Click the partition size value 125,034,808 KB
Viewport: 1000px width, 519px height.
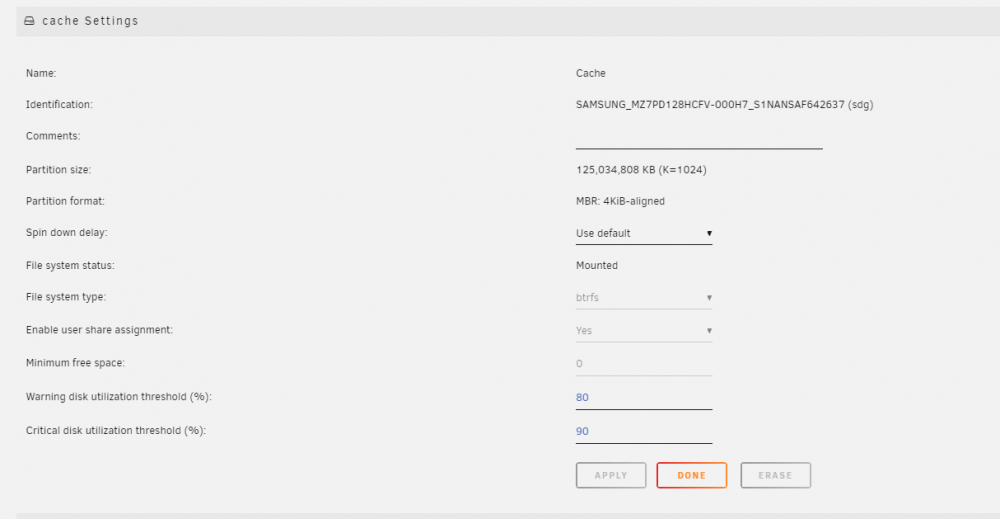(641, 170)
